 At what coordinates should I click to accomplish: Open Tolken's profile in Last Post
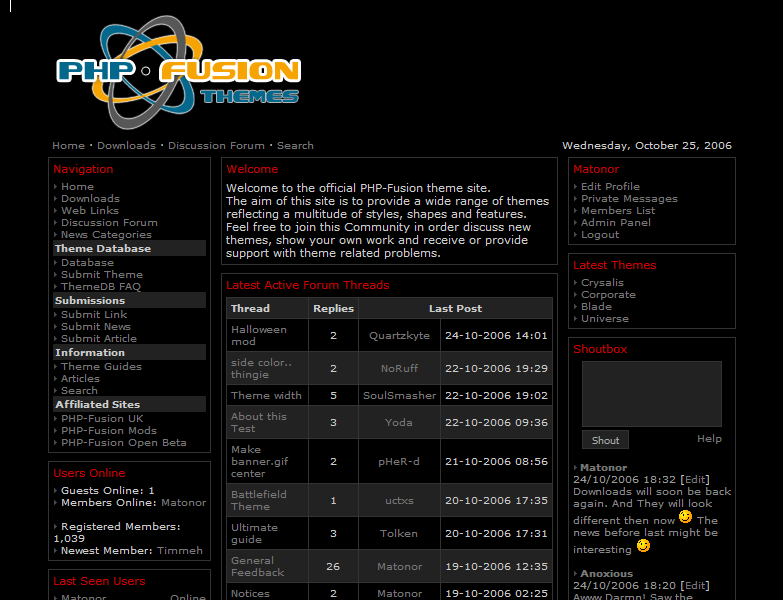click(x=398, y=533)
